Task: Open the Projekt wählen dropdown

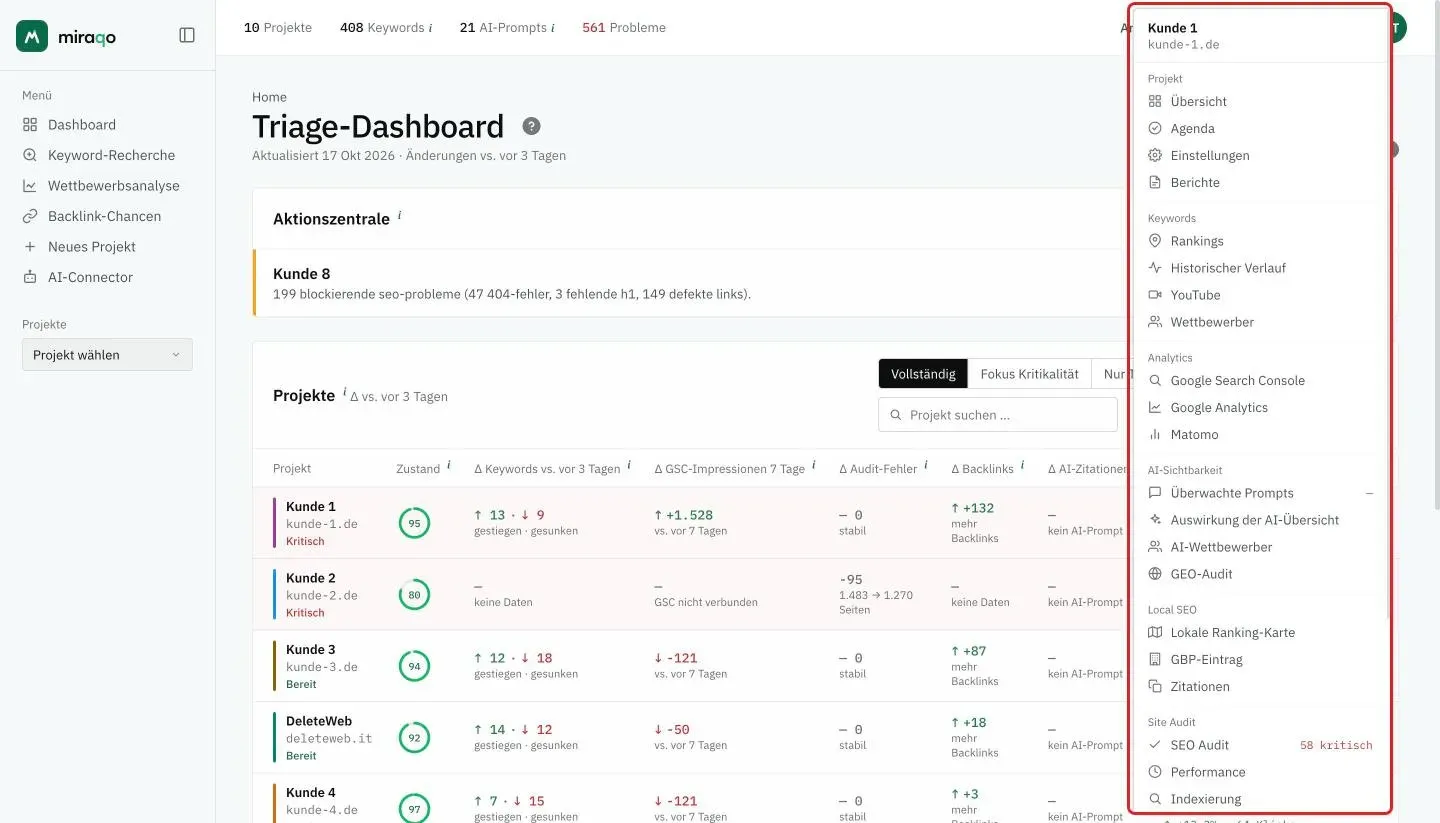Action: tap(107, 355)
